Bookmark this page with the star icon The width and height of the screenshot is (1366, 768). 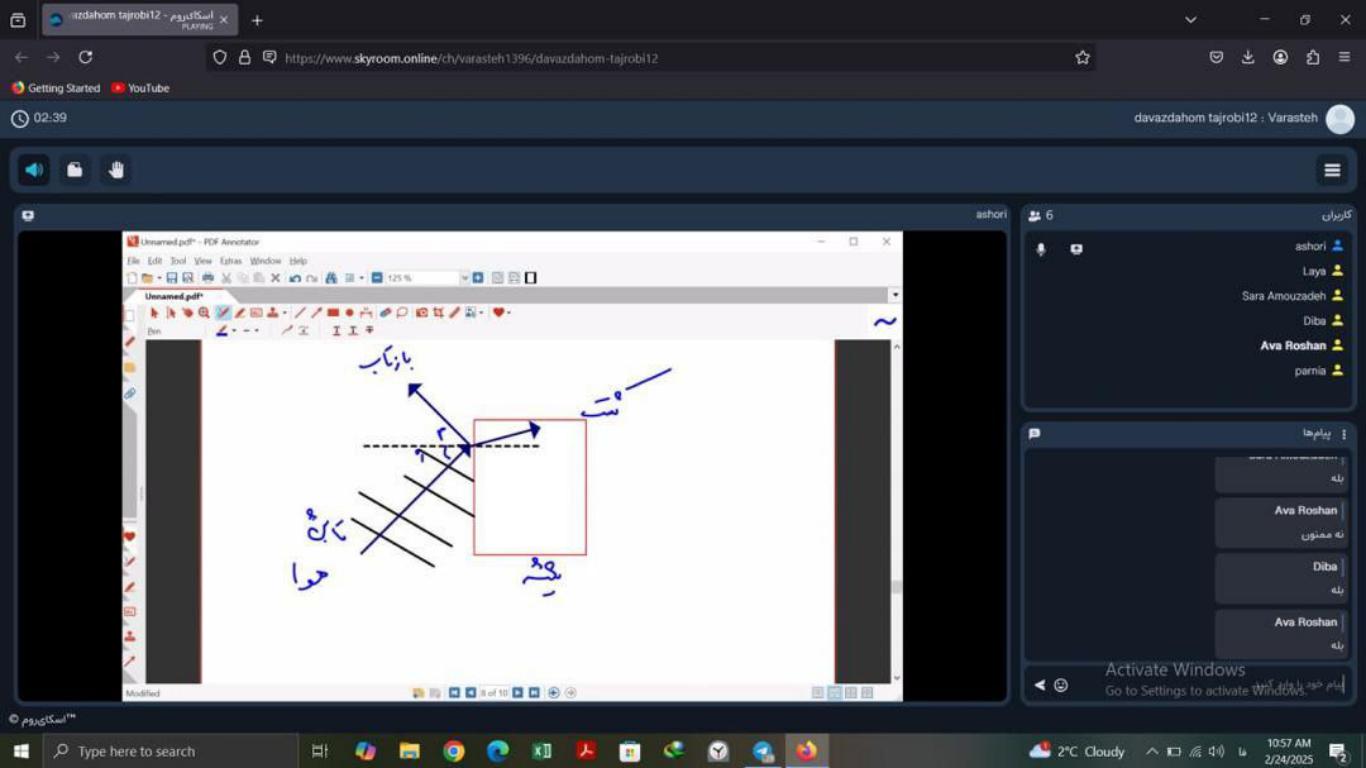[x=1082, y=58]
